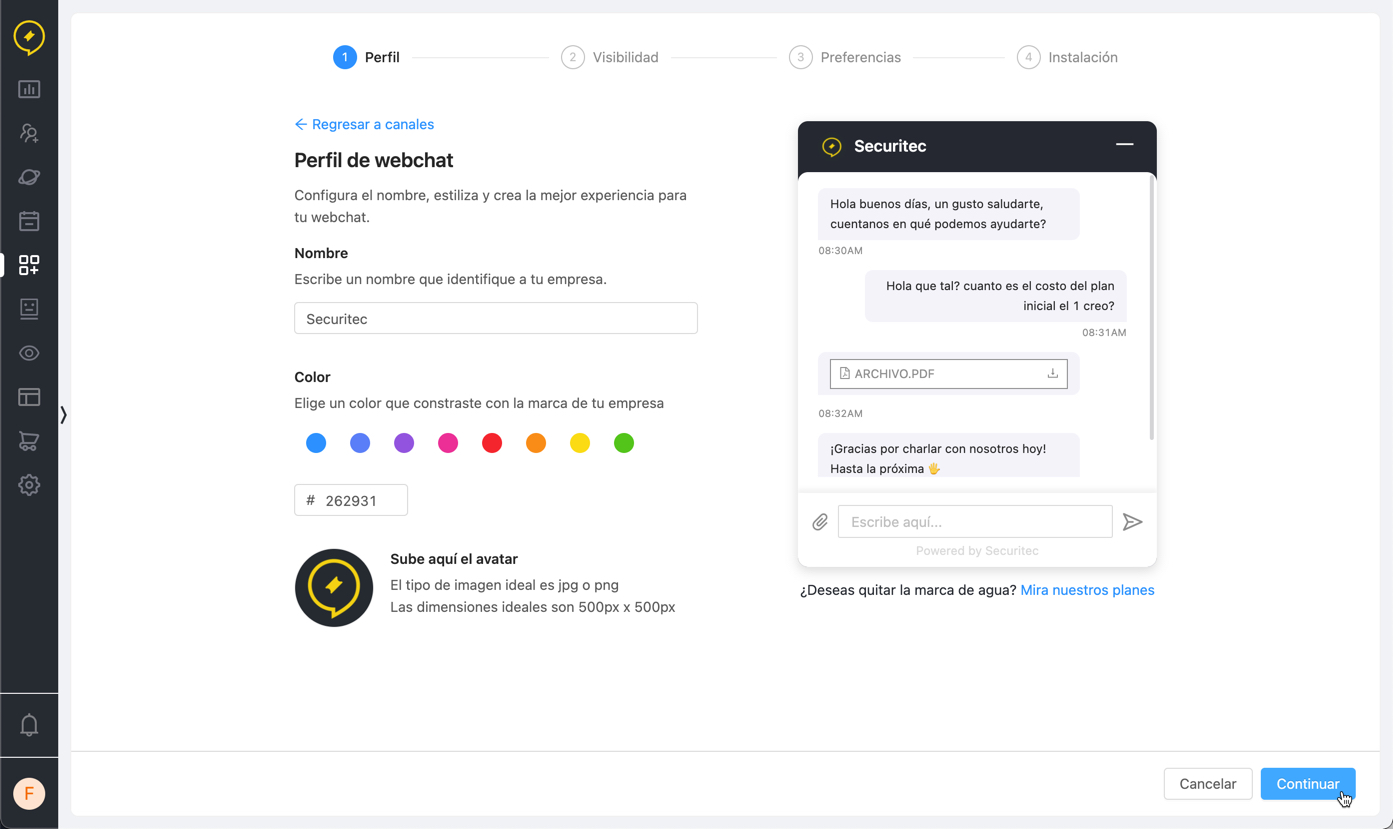This screenshot has width=1393, height=829.
Task: Click the ARCHIVO.PDF attachment name
Action: pos(894,374)
